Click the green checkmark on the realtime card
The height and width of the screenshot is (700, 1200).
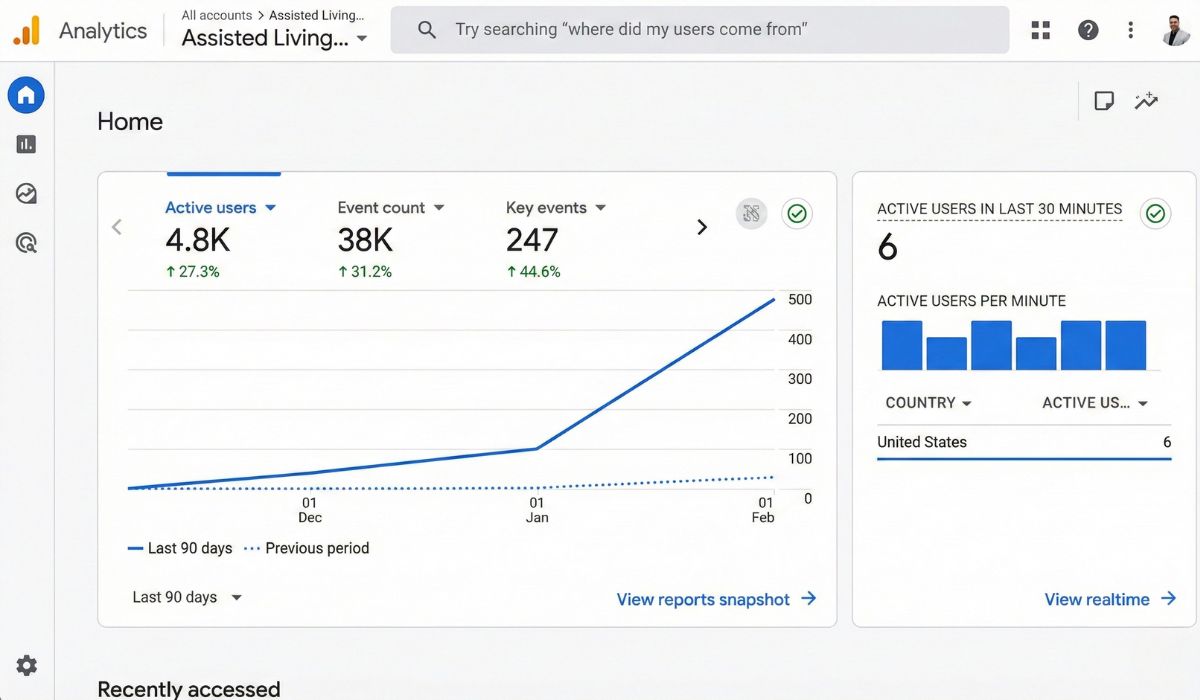[1155, 213]
